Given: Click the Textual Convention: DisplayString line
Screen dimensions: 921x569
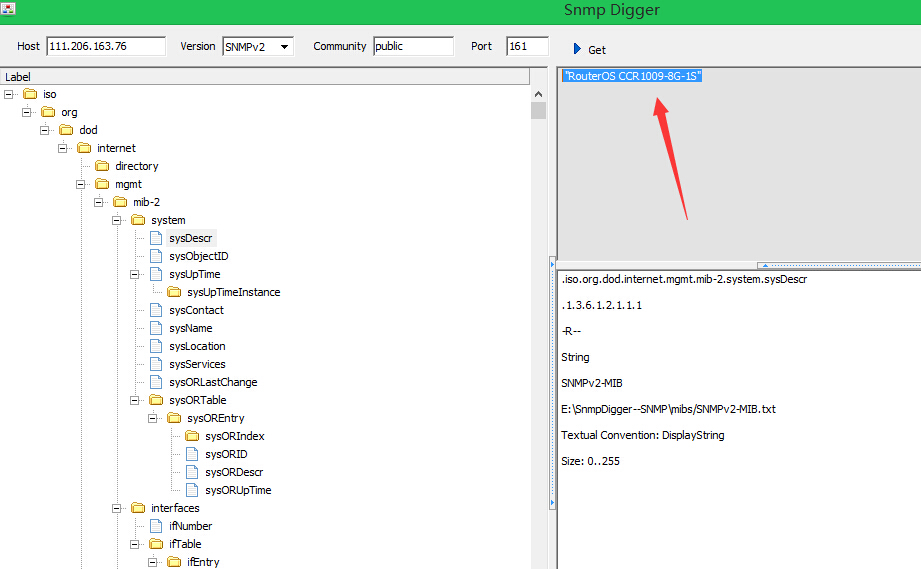Looking at the screenshot, I should (x=643, y=435).
